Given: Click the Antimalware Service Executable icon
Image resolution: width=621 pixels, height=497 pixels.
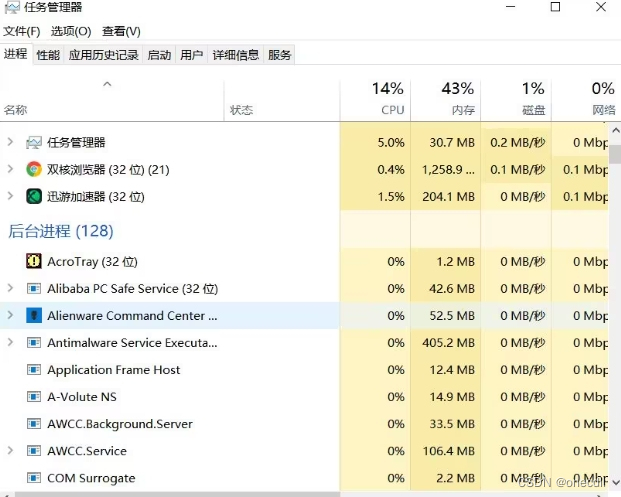Looking at the screenshot, I should tap(34, 343).
